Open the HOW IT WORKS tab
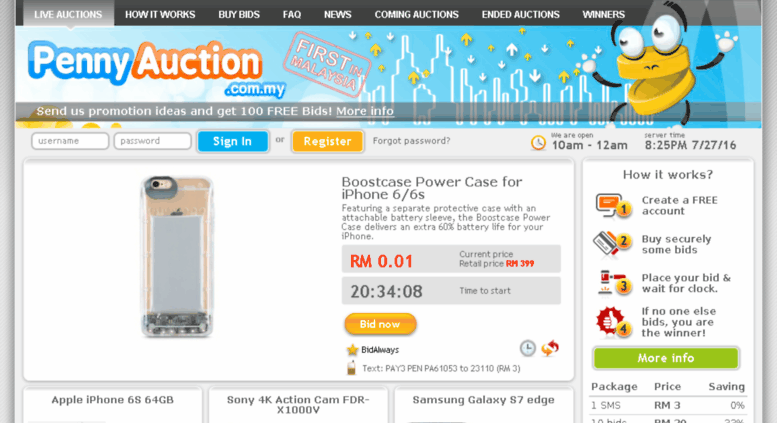Viewport: 777px width, 423px height. 160,14
